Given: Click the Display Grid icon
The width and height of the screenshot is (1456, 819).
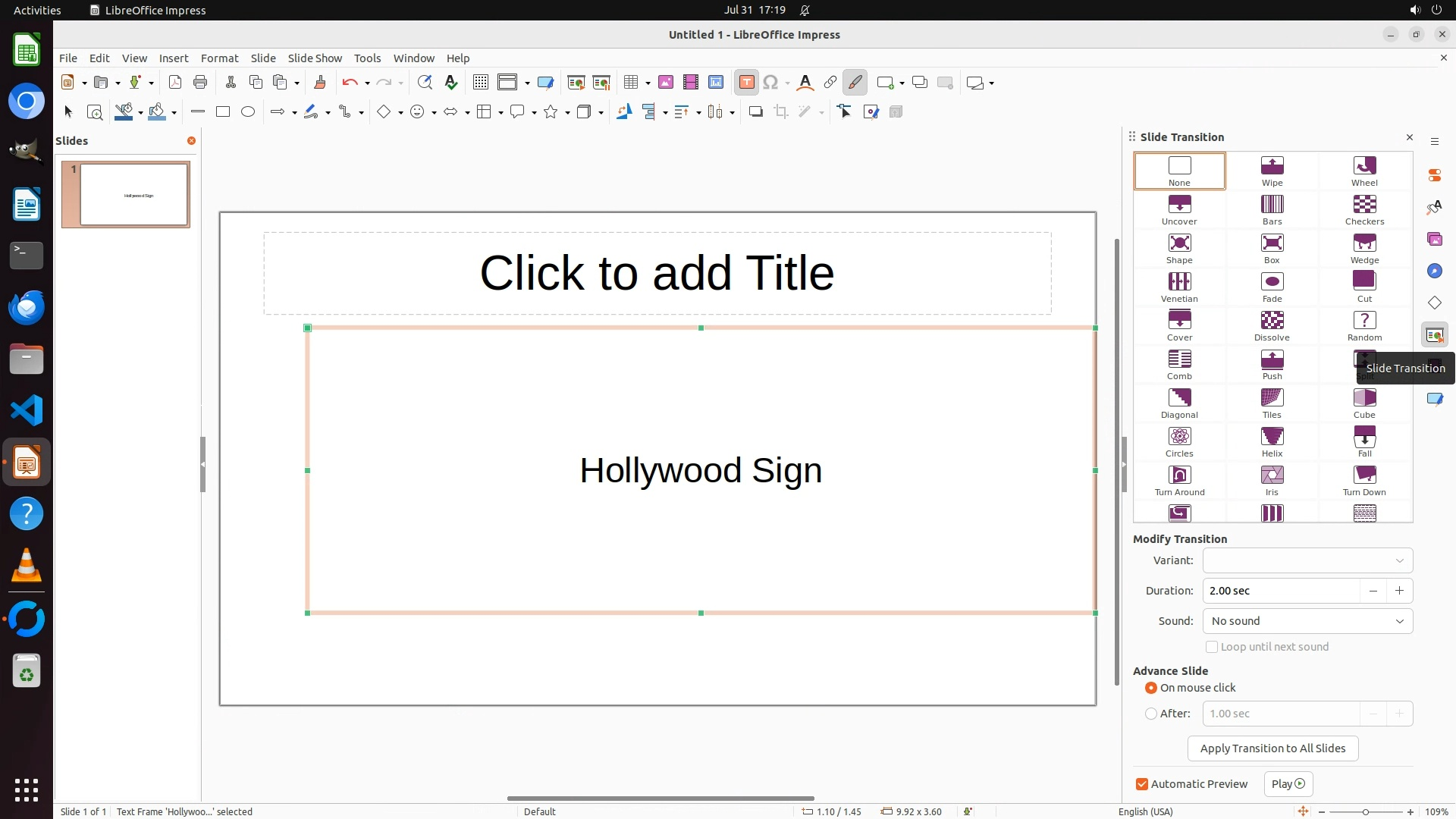Looking at the screenshot, I should [481, 83].
